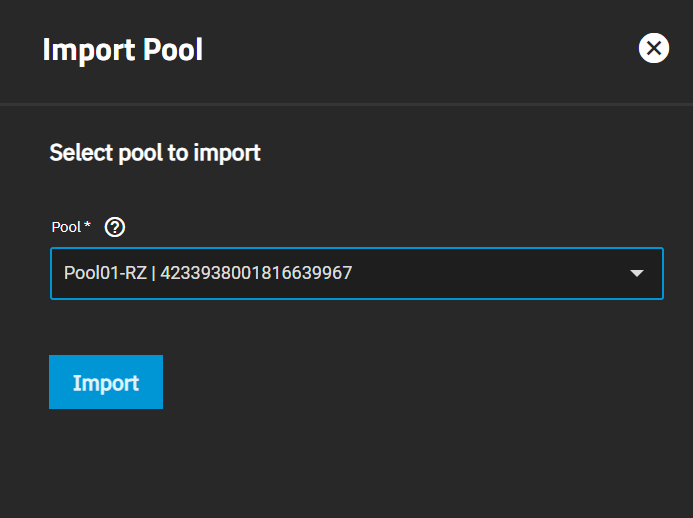
Task: Click the Select pool to import heading
Action: pyautogui.click(x=155, y=153)
